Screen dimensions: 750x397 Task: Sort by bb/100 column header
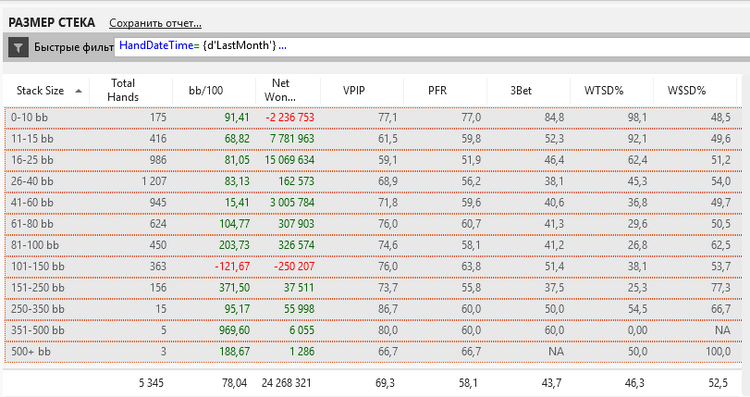tap(214, 90)
